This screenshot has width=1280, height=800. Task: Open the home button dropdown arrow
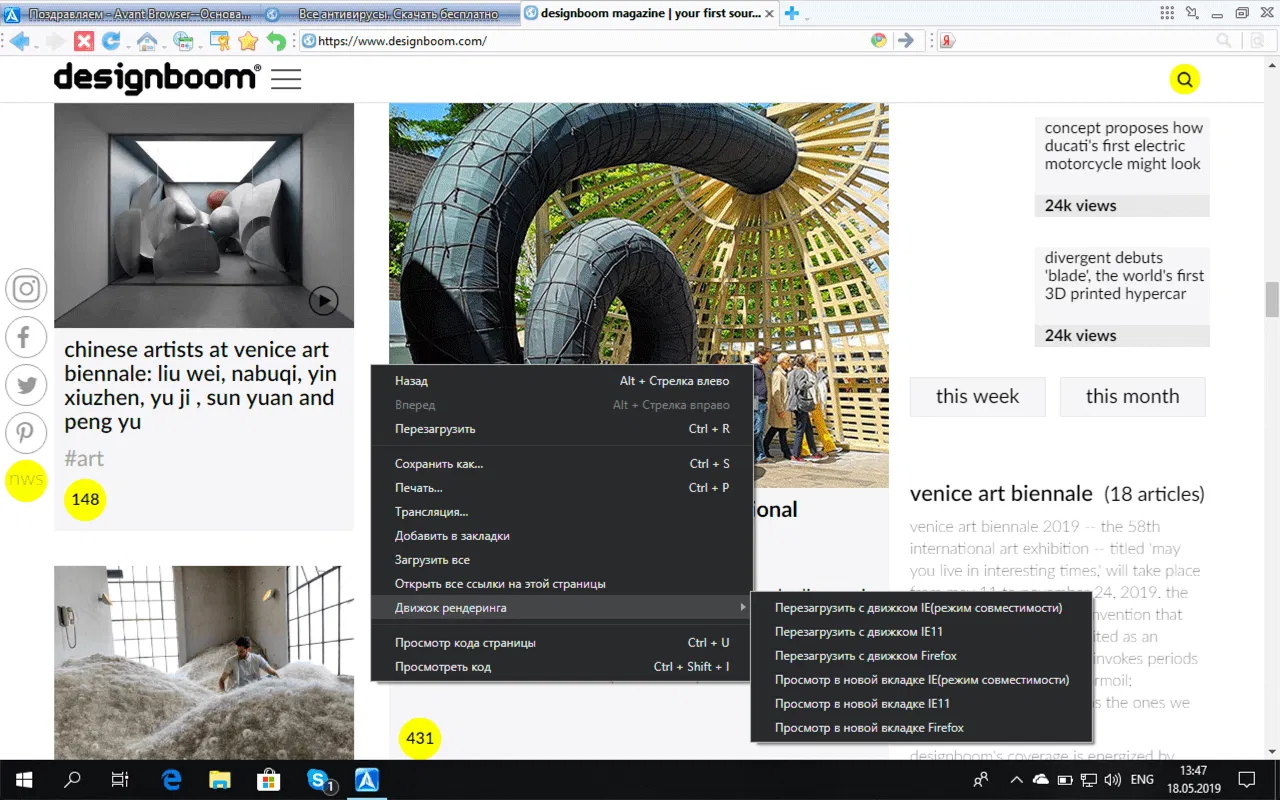(x=162, y=46)
